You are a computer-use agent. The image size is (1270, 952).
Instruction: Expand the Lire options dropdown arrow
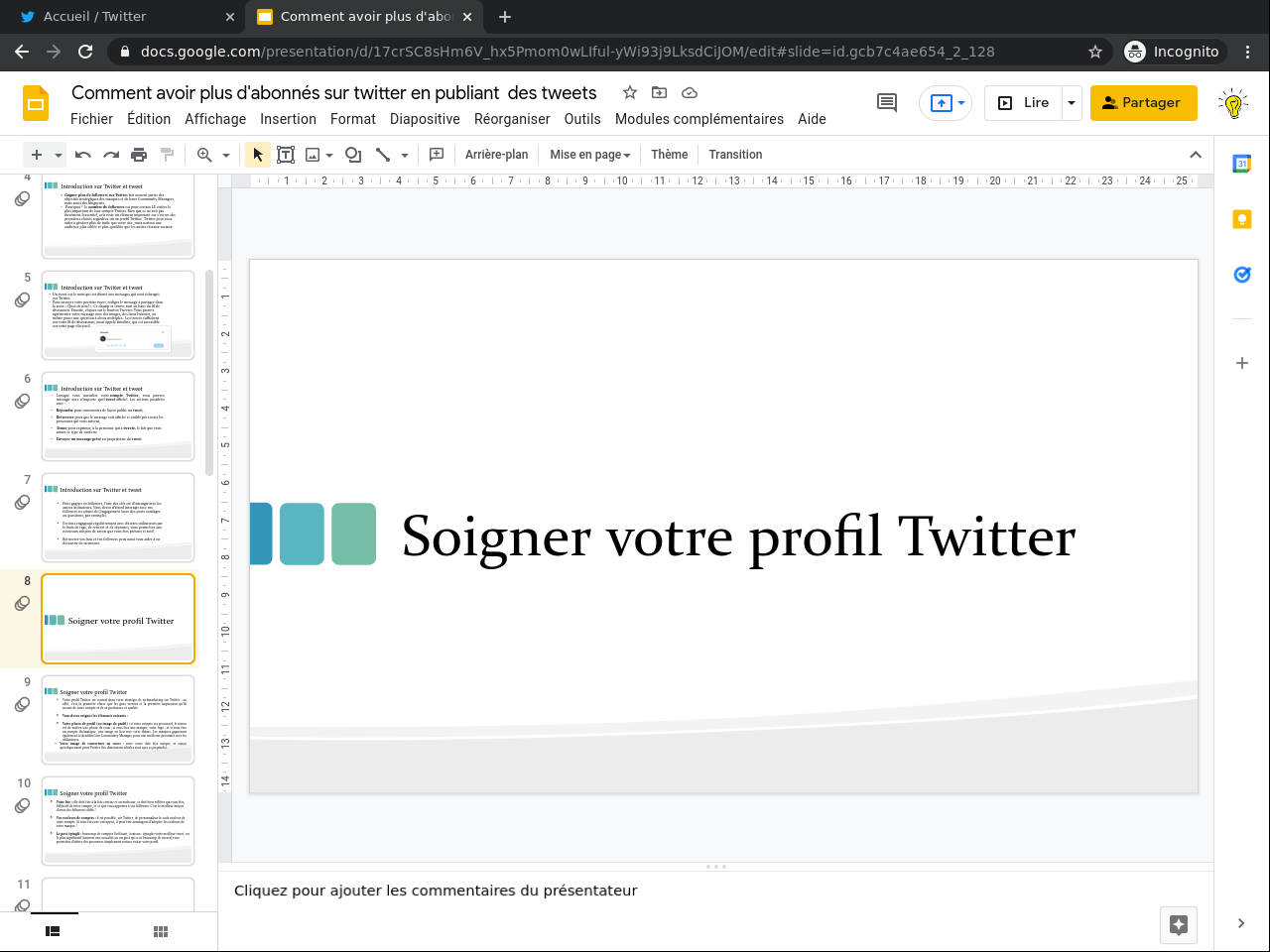click(1072, 102)
